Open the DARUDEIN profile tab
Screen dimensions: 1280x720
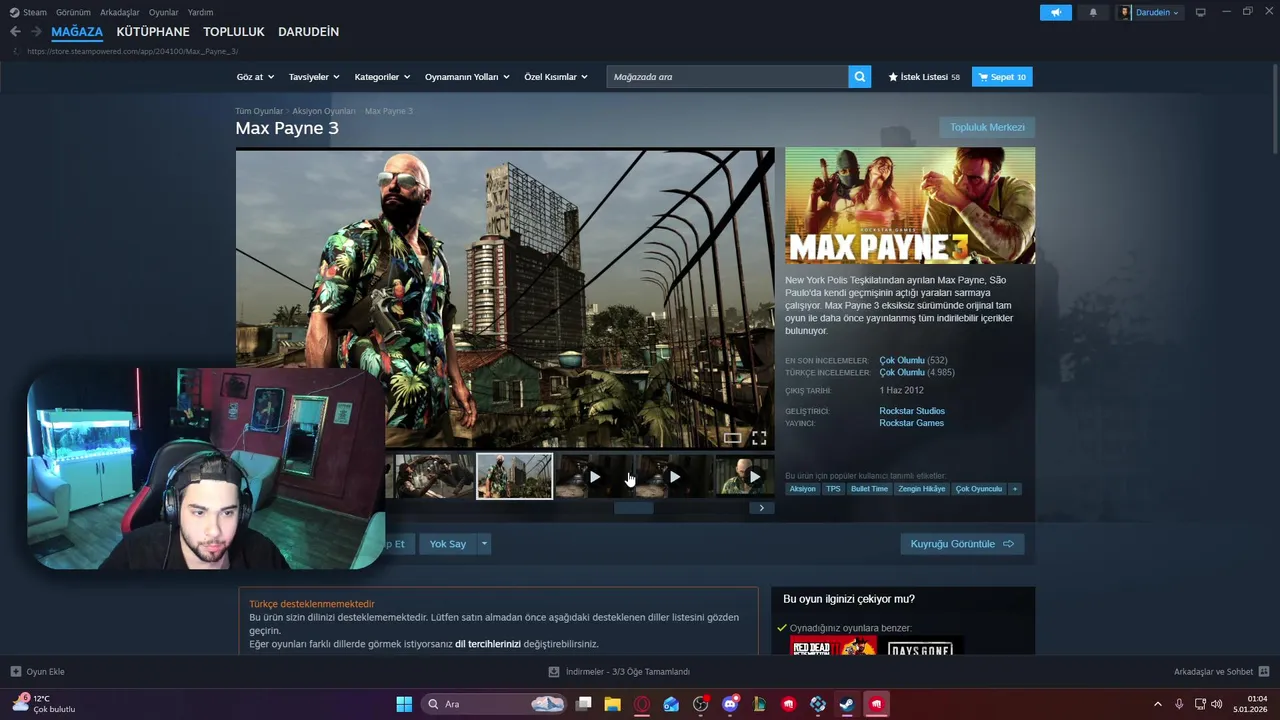(308, 32)
